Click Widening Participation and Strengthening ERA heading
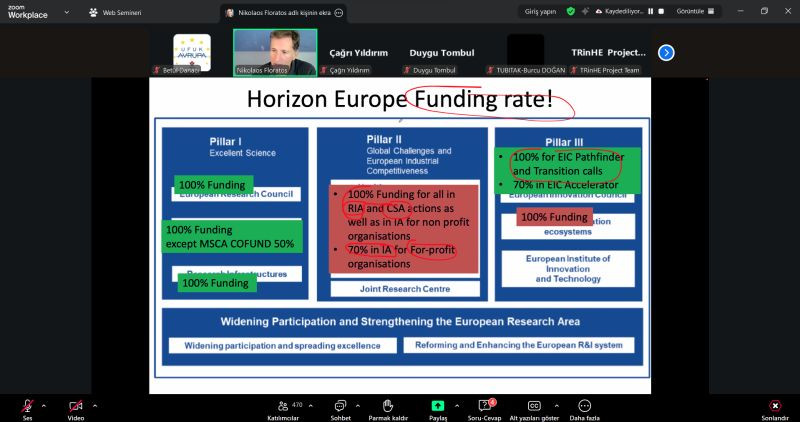 (400, 321)
